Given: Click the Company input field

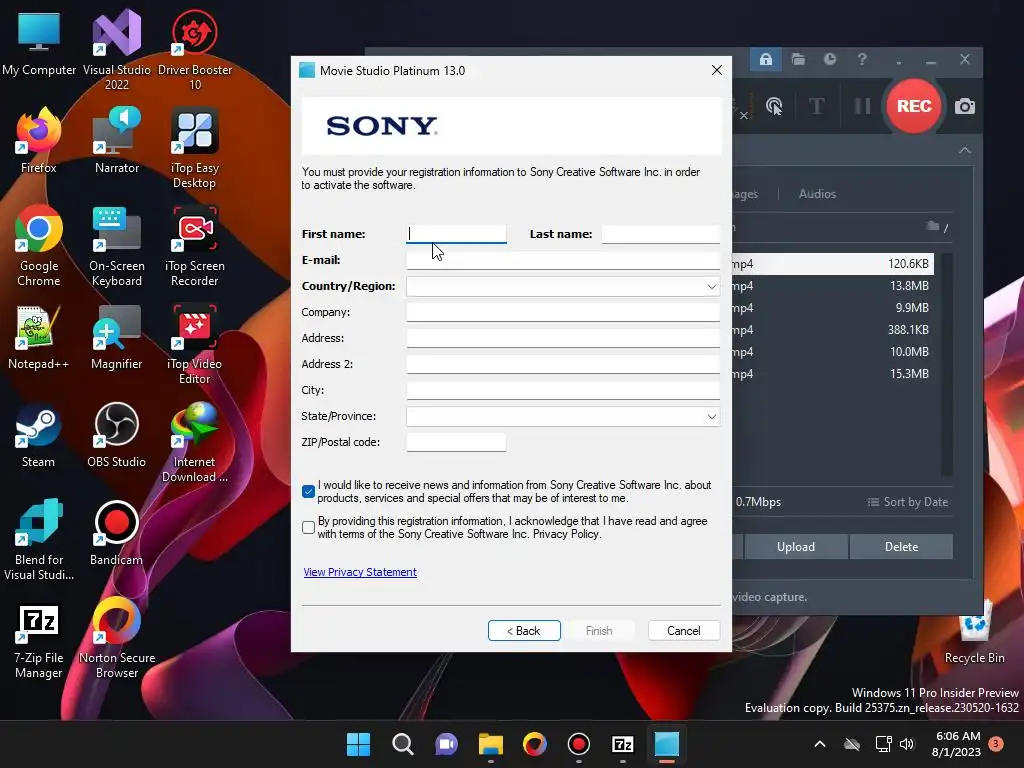Looking at the screenshot, I should [563, 312].
